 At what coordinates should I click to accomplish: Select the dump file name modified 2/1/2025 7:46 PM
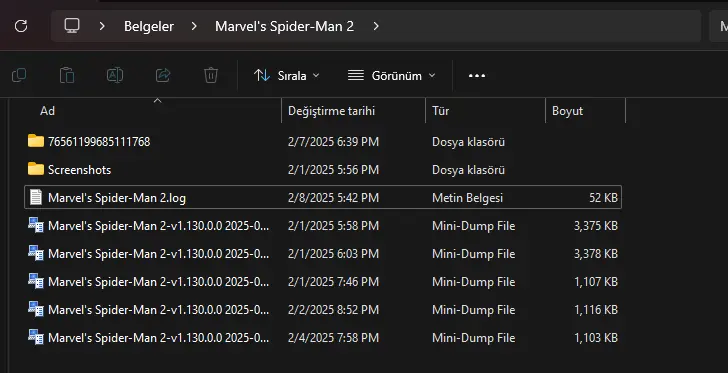[x=159, y=282]
